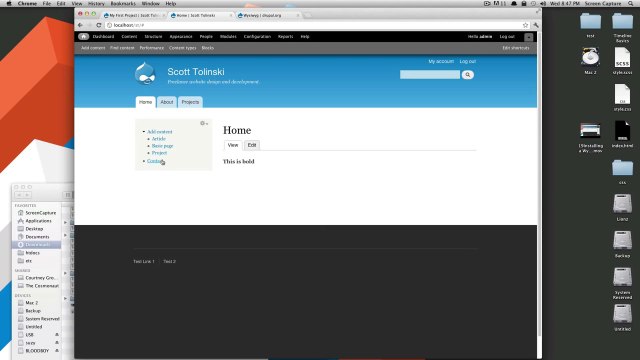
Task: Click the My account link
Action: (x=441, y=61)
